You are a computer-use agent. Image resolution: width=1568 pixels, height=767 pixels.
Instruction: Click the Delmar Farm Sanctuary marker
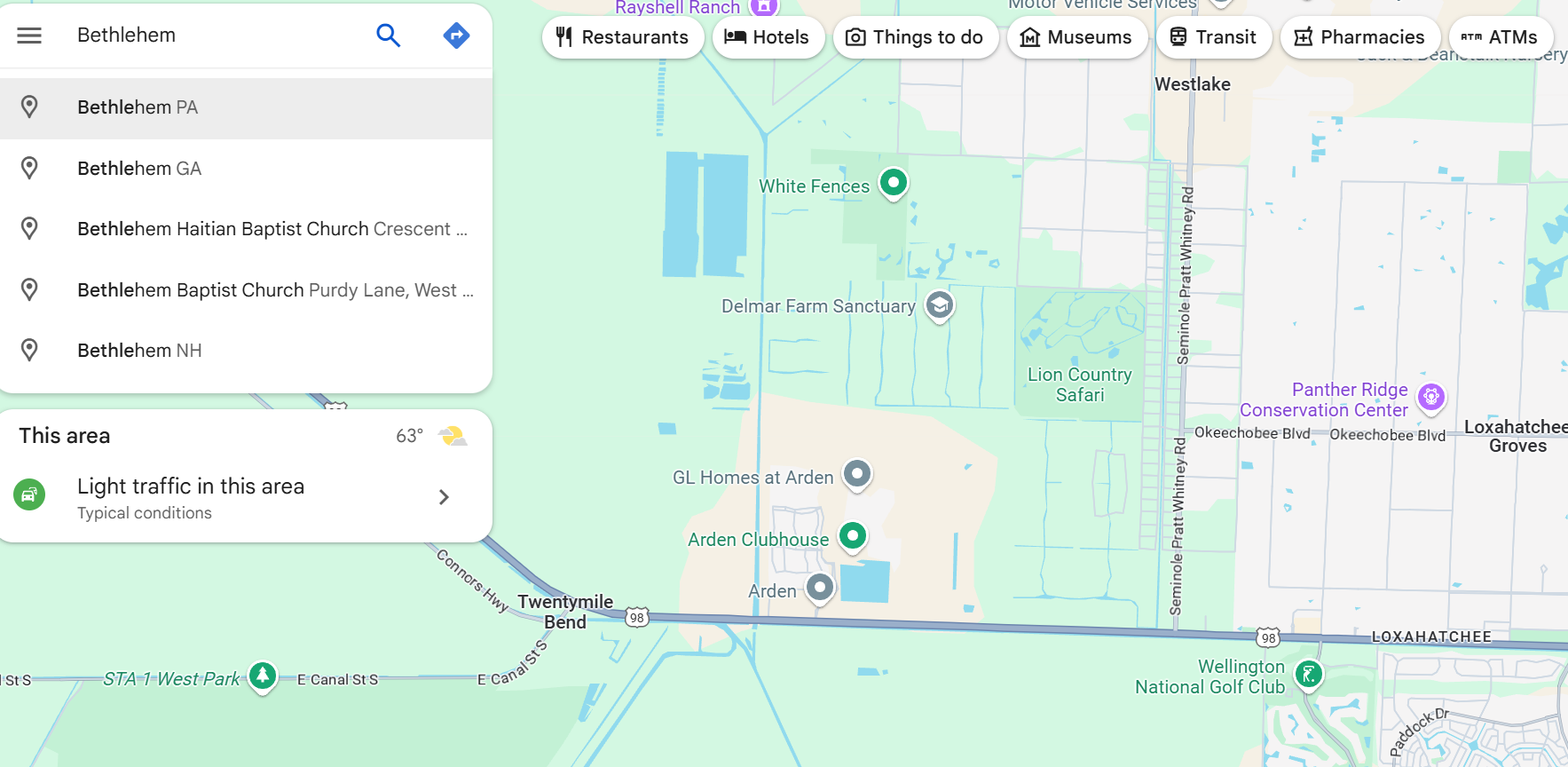pos(940,306)
